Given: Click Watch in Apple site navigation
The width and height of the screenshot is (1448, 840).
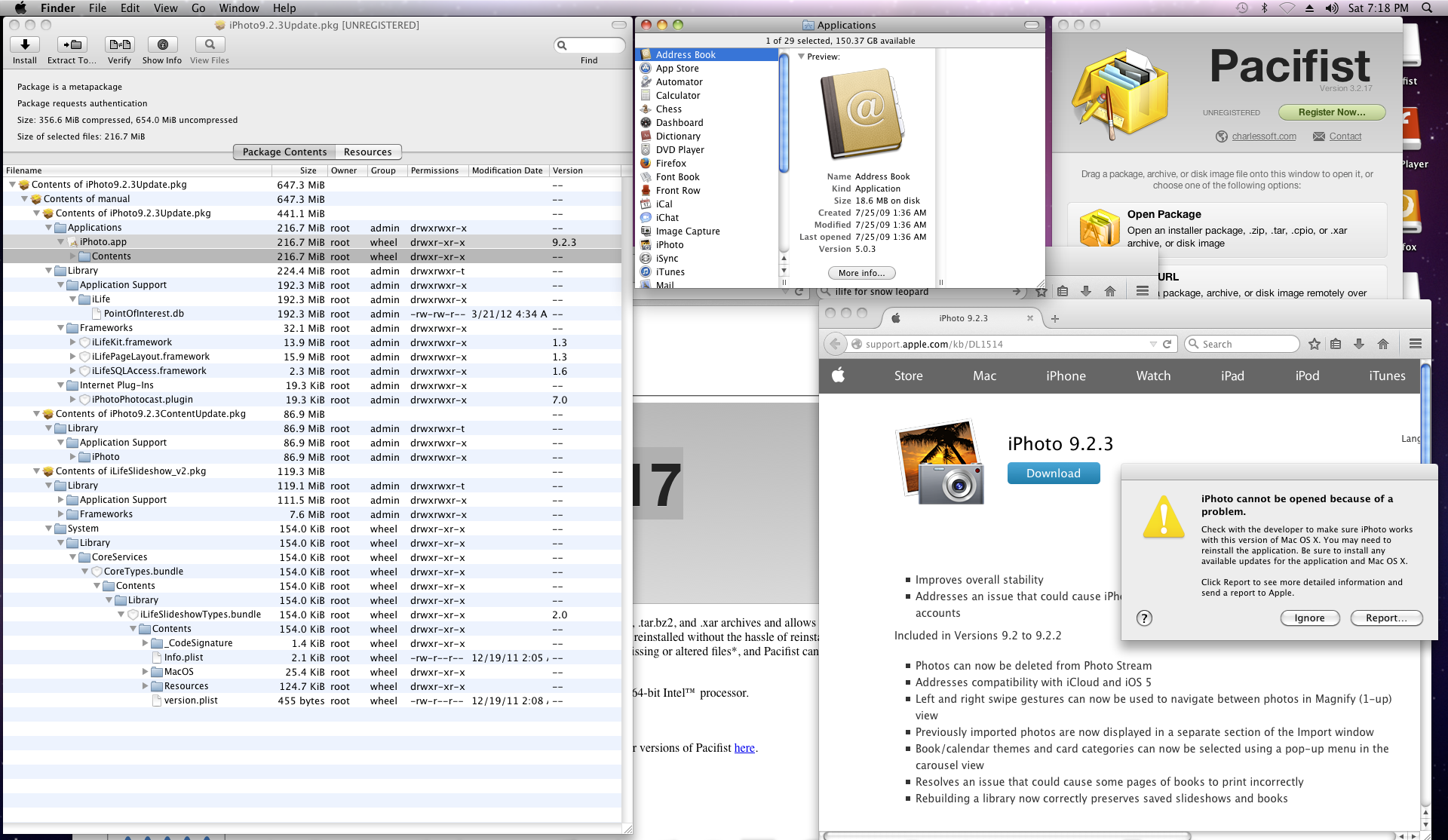Looking at the screenshot, I should pos(1153,376).
